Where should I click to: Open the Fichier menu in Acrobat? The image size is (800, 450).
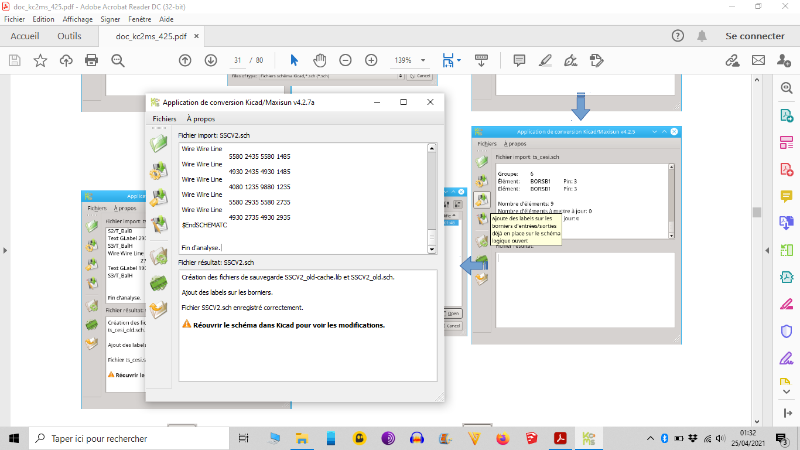(x=14, y=19)
